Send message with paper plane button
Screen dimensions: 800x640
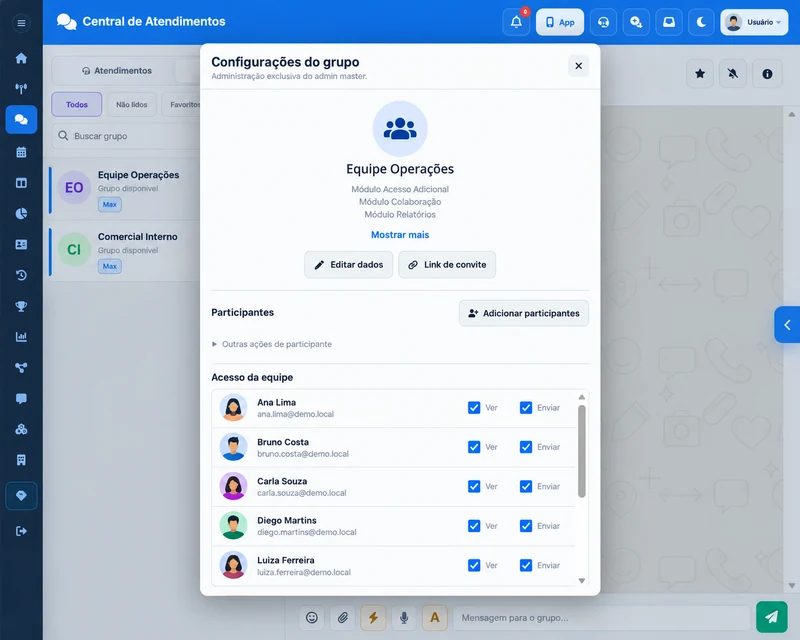(x=771, y=617)
